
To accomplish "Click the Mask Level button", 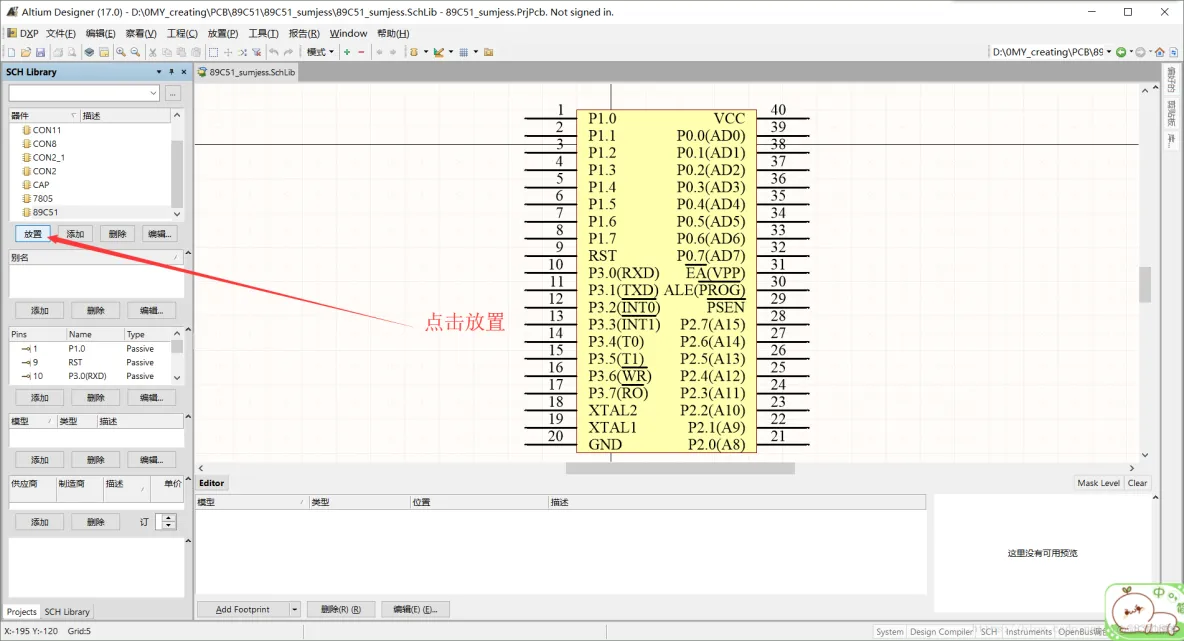I will click(1098, 483).
